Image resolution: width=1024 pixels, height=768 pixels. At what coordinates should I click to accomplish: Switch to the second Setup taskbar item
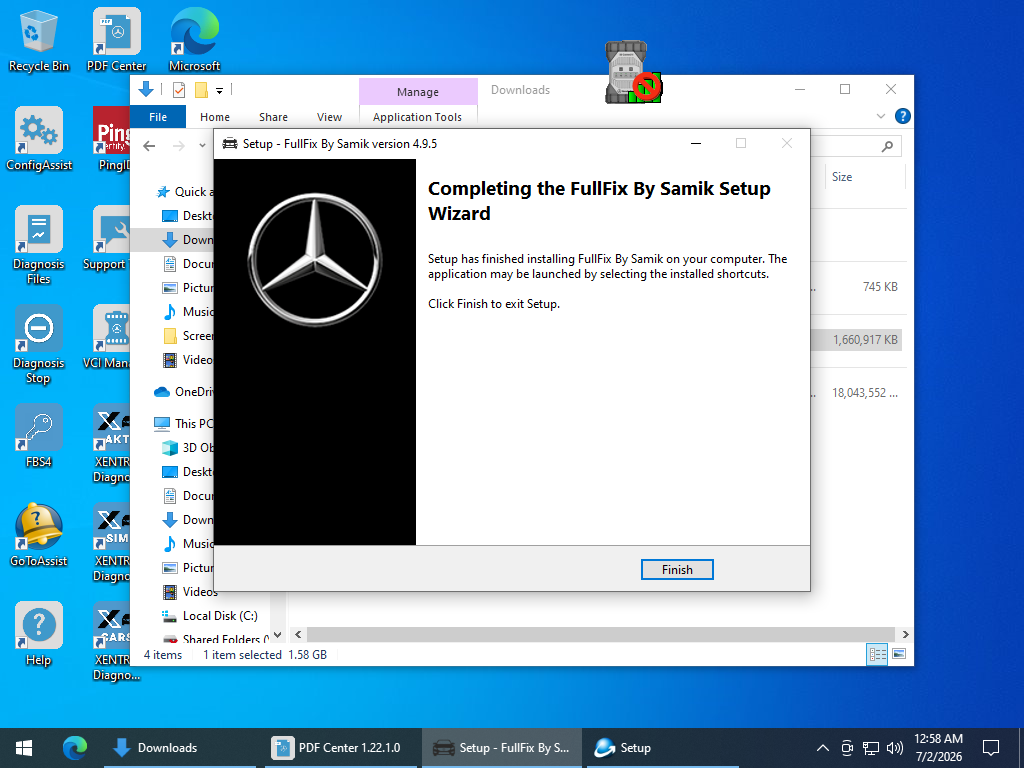(662, 748)
